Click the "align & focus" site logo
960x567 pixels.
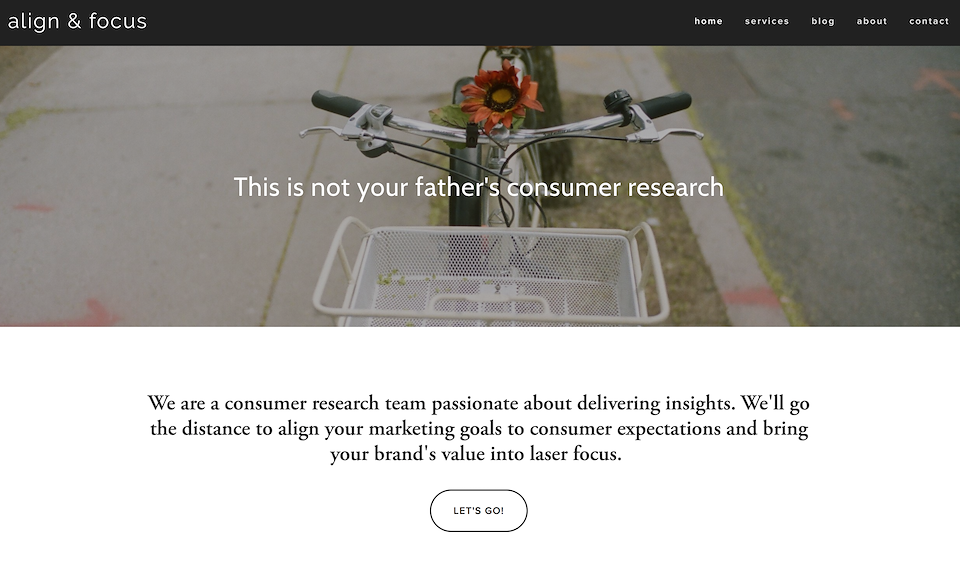click(x=77, y=21)
